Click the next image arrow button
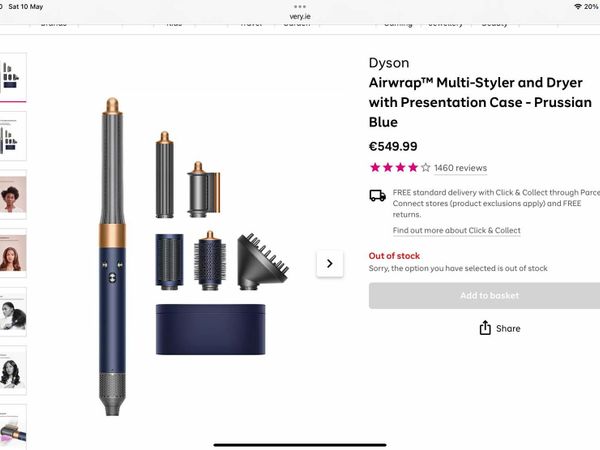Screen dimensions: 600x450 coord(329,263)
